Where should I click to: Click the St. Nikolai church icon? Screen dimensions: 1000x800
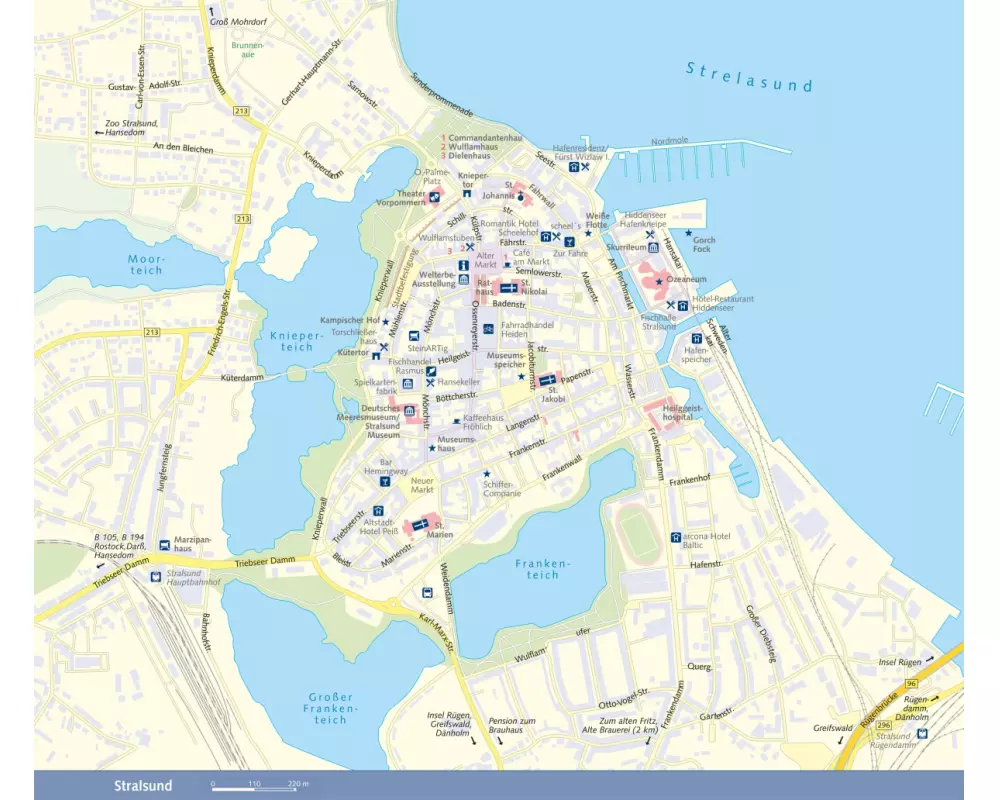click(x=507, y=288)
